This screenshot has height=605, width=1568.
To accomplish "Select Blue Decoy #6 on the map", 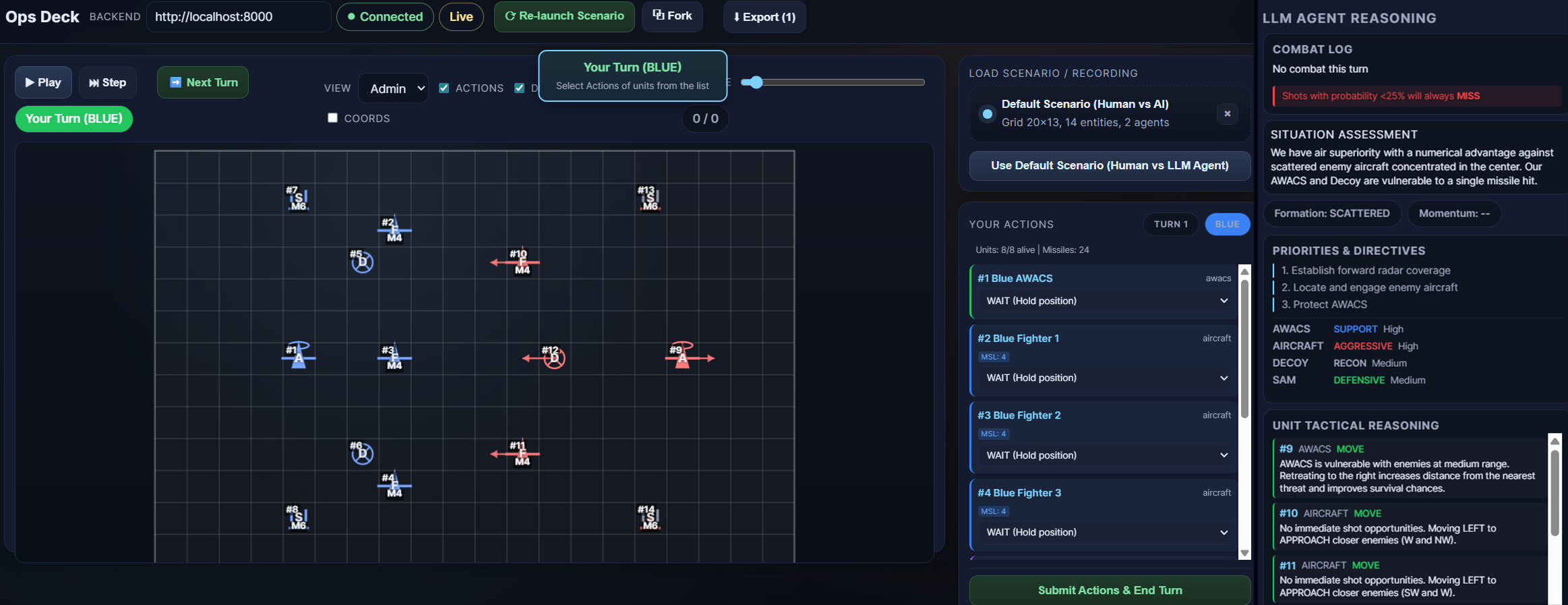I will coord(362,453).
